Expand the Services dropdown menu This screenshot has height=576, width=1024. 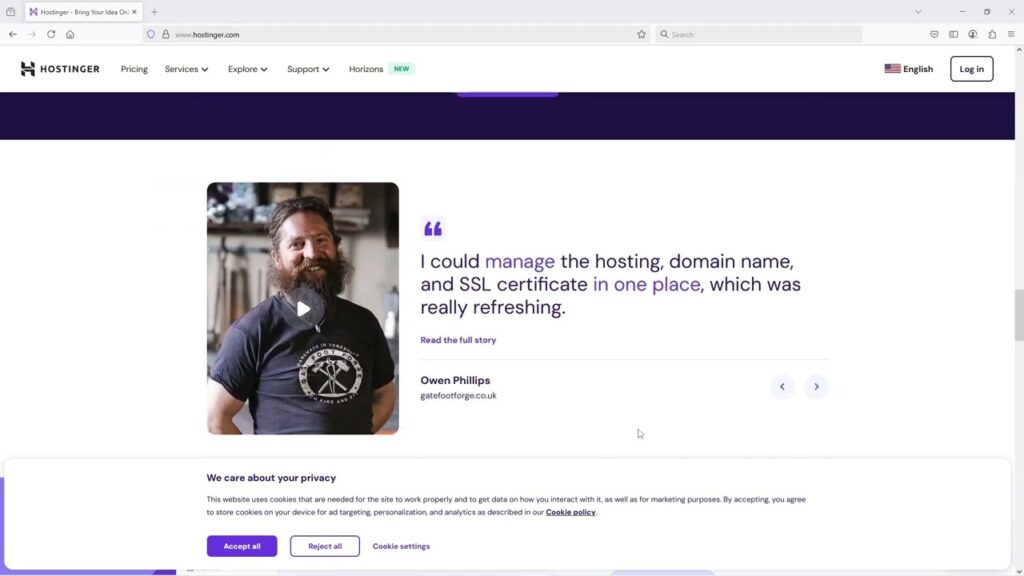[x=186, y=69]
